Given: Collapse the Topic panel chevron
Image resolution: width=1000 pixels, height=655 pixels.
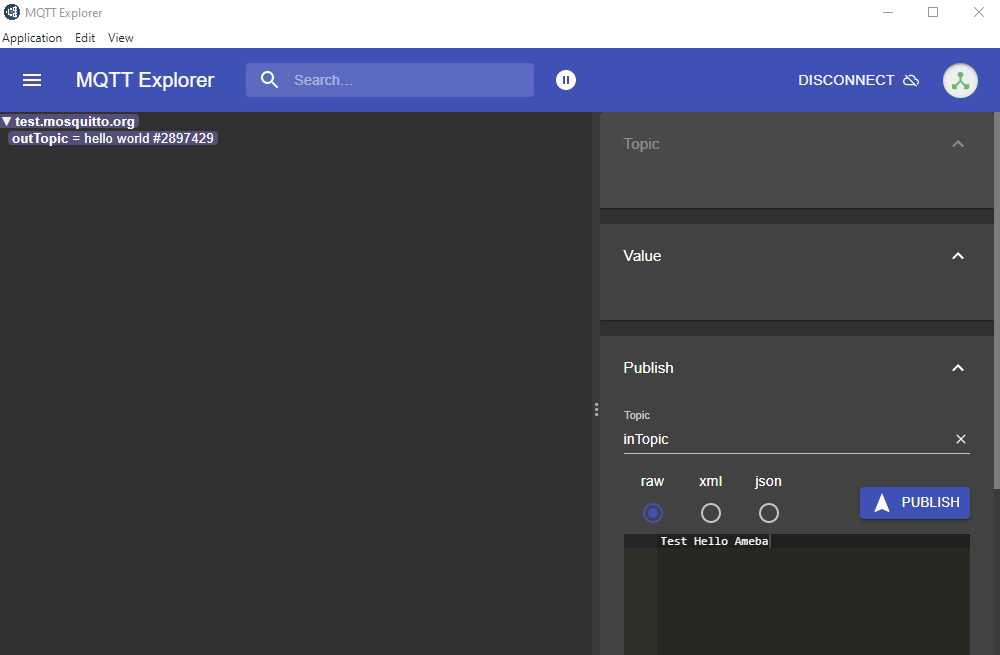Looking at the screenshot, I should tap(958, 144).
